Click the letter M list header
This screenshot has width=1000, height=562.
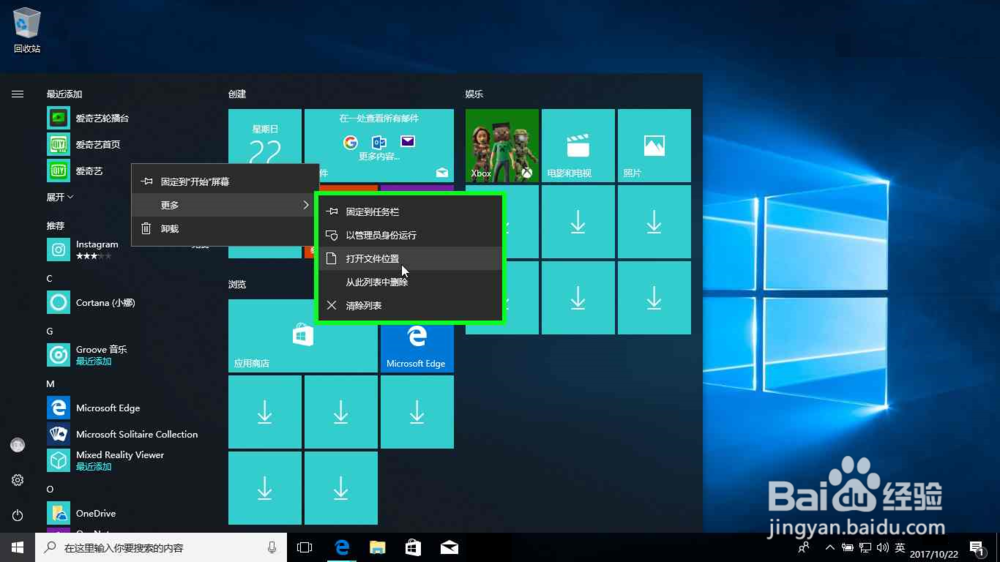50,383
